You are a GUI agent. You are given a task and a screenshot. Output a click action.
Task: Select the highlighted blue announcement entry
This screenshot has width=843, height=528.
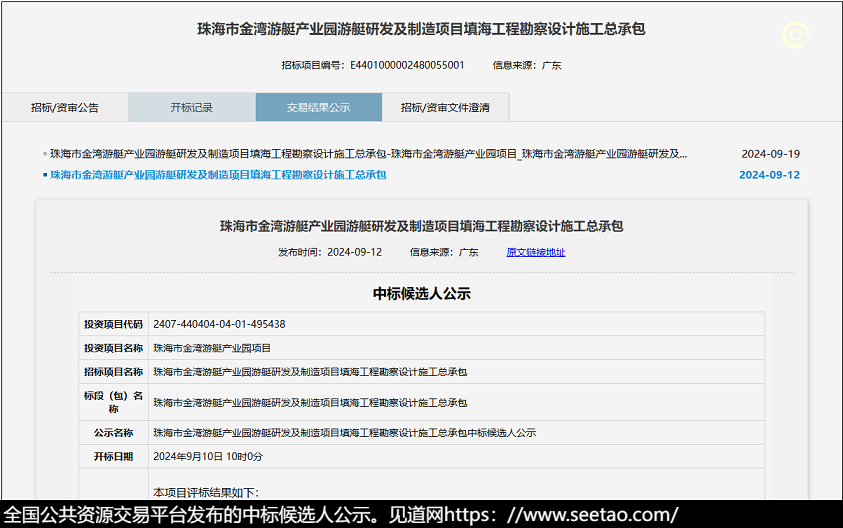(x=218, y=175)
